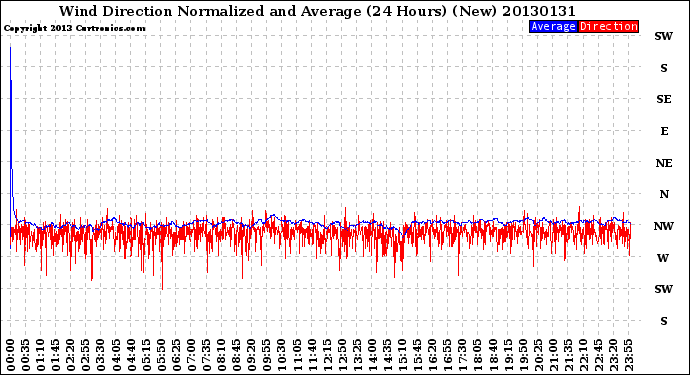Click the 21:00 time axis label
690x375 pixels.
point(553,355)
